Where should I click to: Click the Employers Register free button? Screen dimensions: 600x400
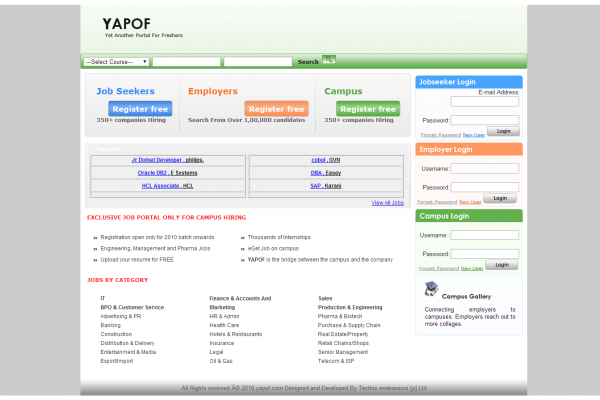click(x=276, y=109)
